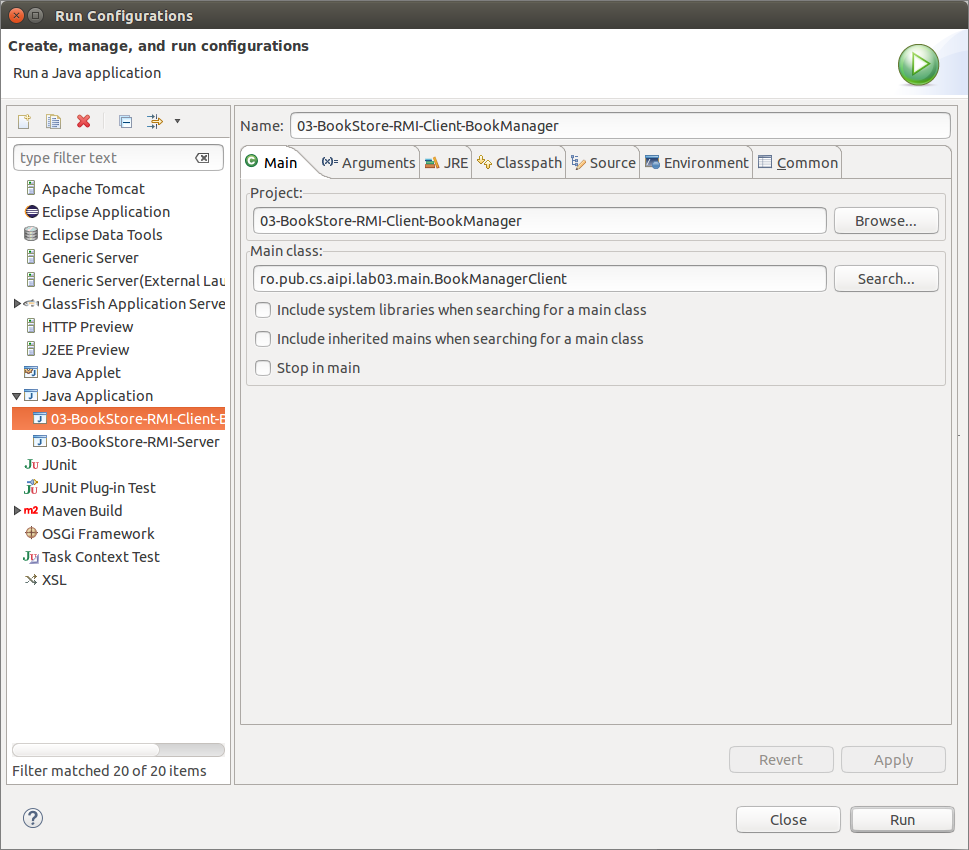The width and height of the screenshot is (969, 850).
Task: Click the green Run arrow banner icon
Action: [918, 65]
